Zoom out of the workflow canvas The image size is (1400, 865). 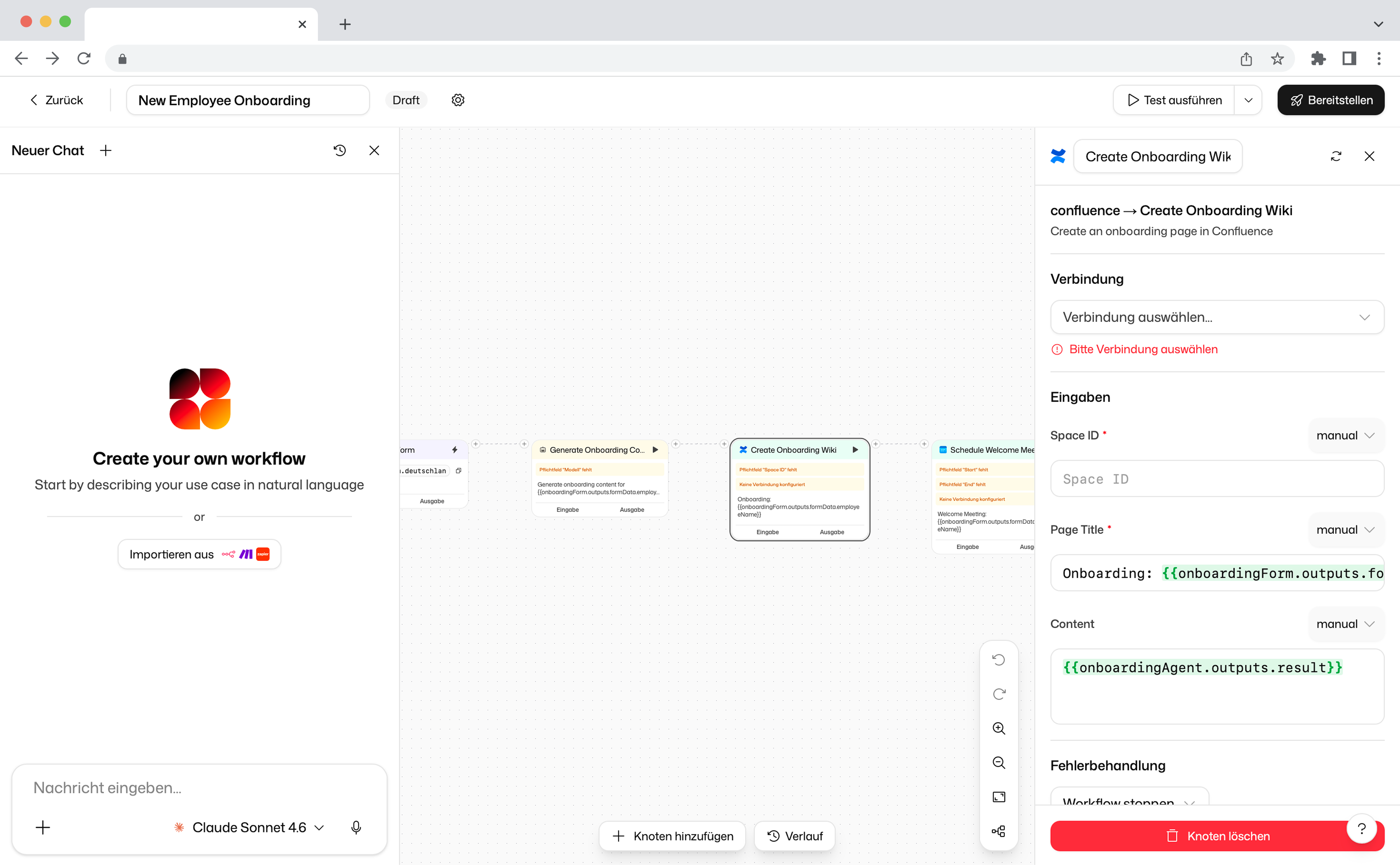click(999, 763)
